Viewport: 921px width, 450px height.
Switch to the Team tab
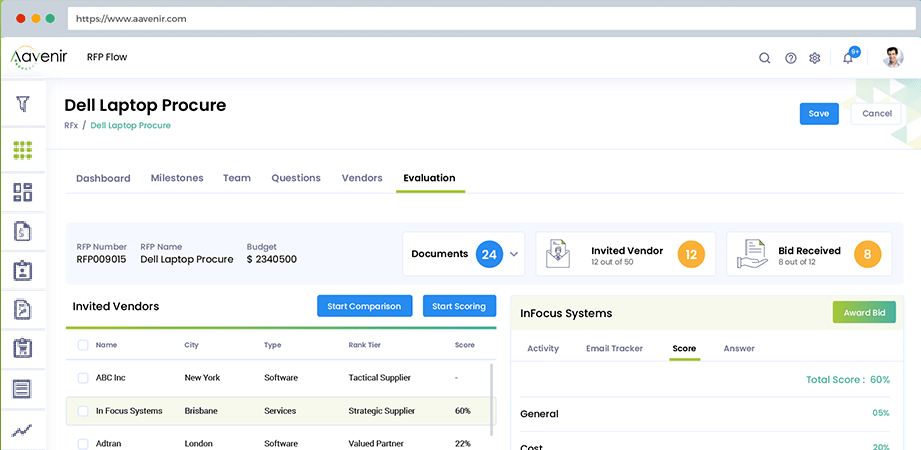tap(237, 177)
